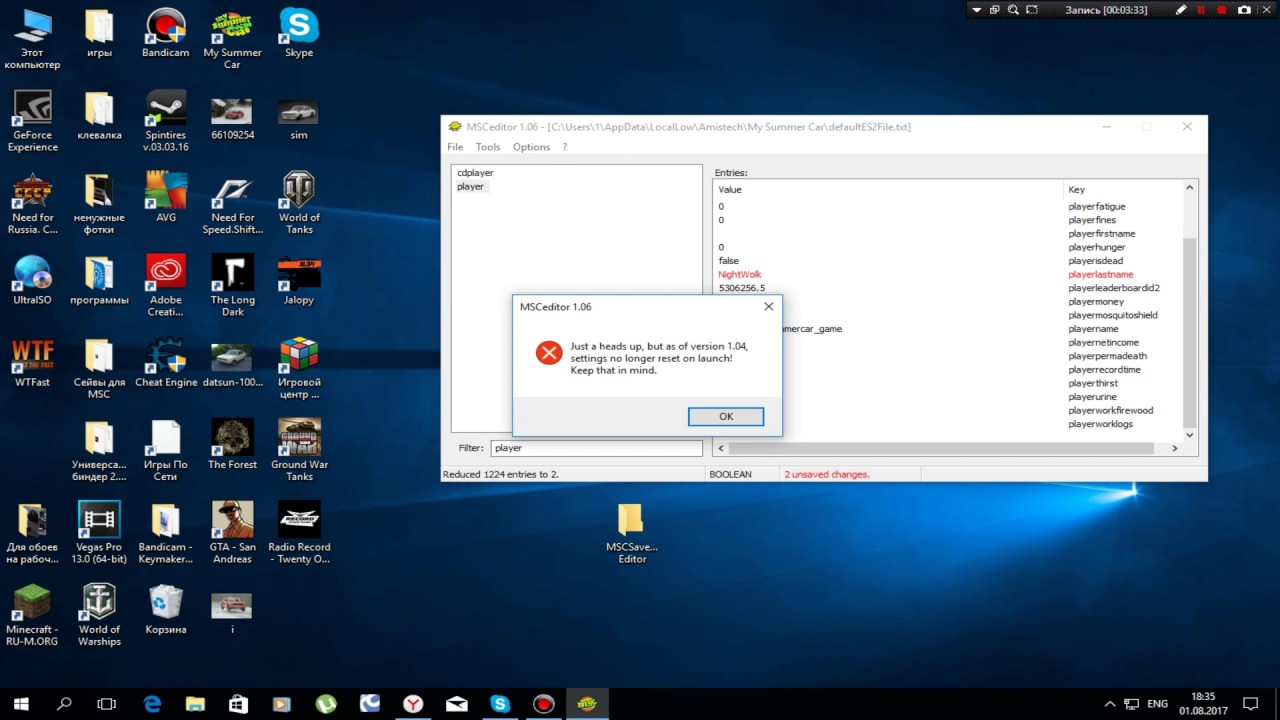
Task: Select the playerfines key row
Action: click(x=1092, y=220)
